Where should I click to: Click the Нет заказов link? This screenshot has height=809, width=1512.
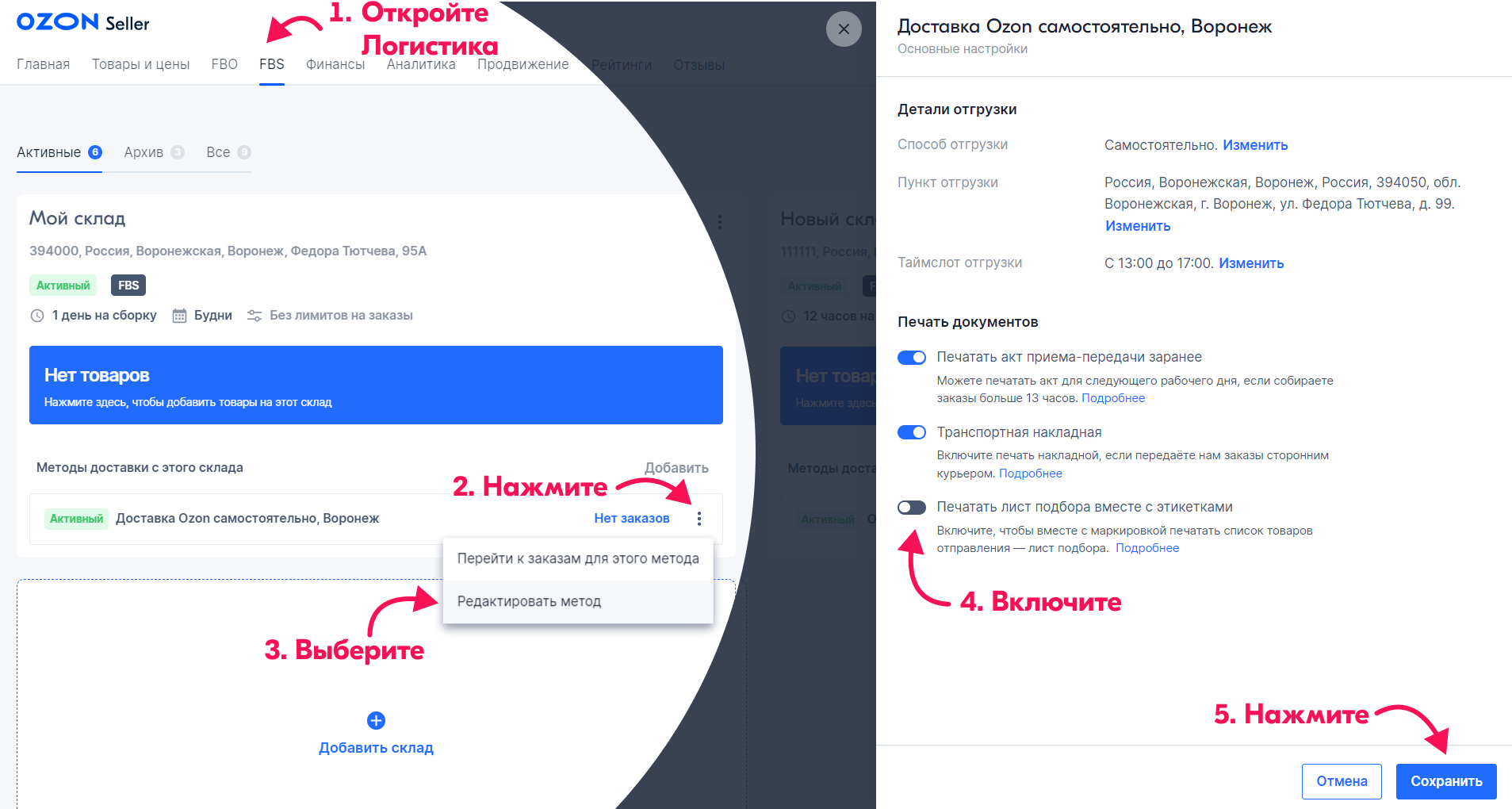631,519
